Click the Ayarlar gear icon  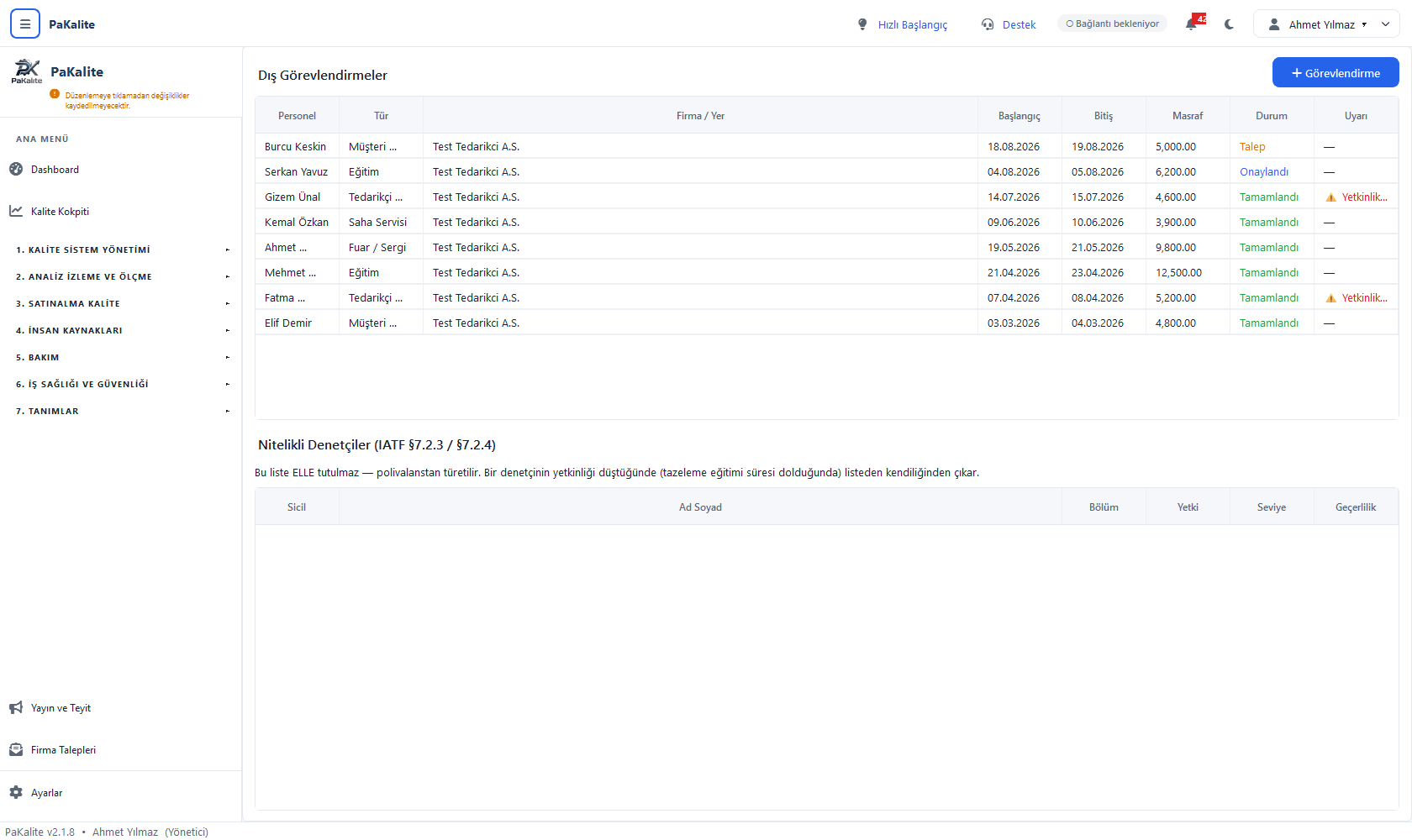tap(16, 793)
